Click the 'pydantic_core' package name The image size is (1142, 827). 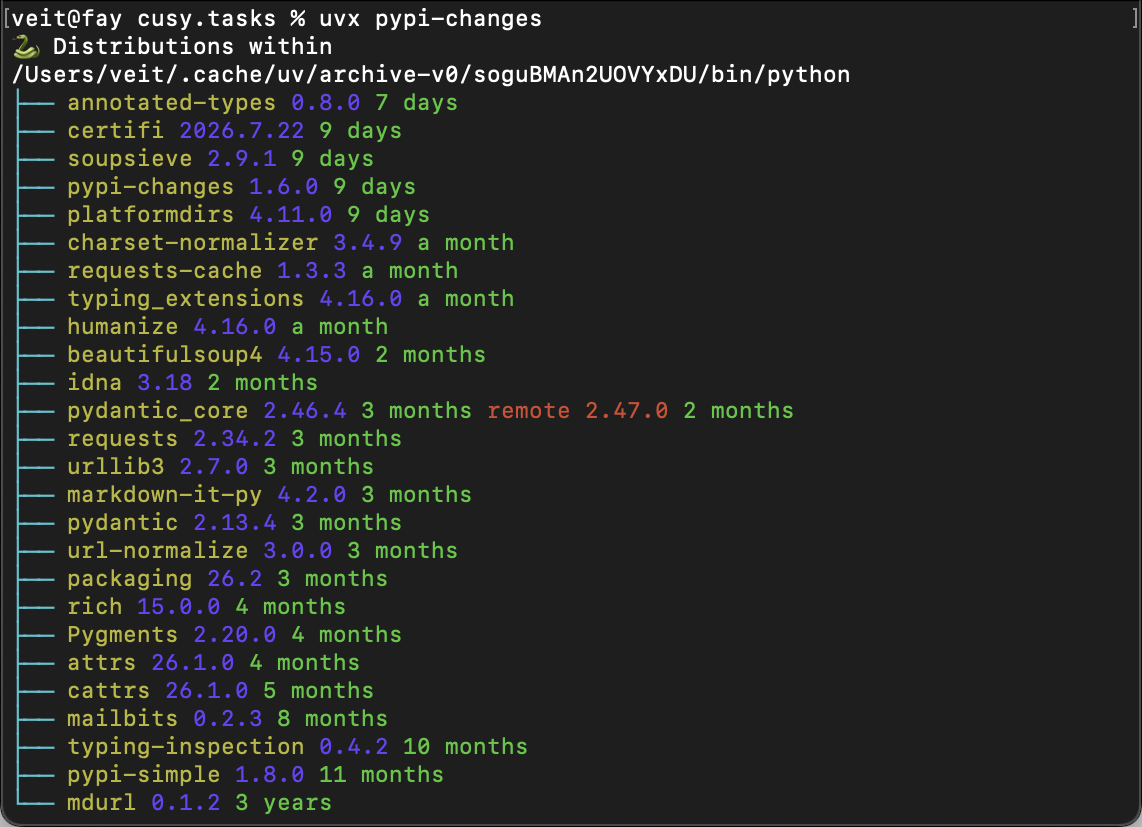click(x=157, y=411)
